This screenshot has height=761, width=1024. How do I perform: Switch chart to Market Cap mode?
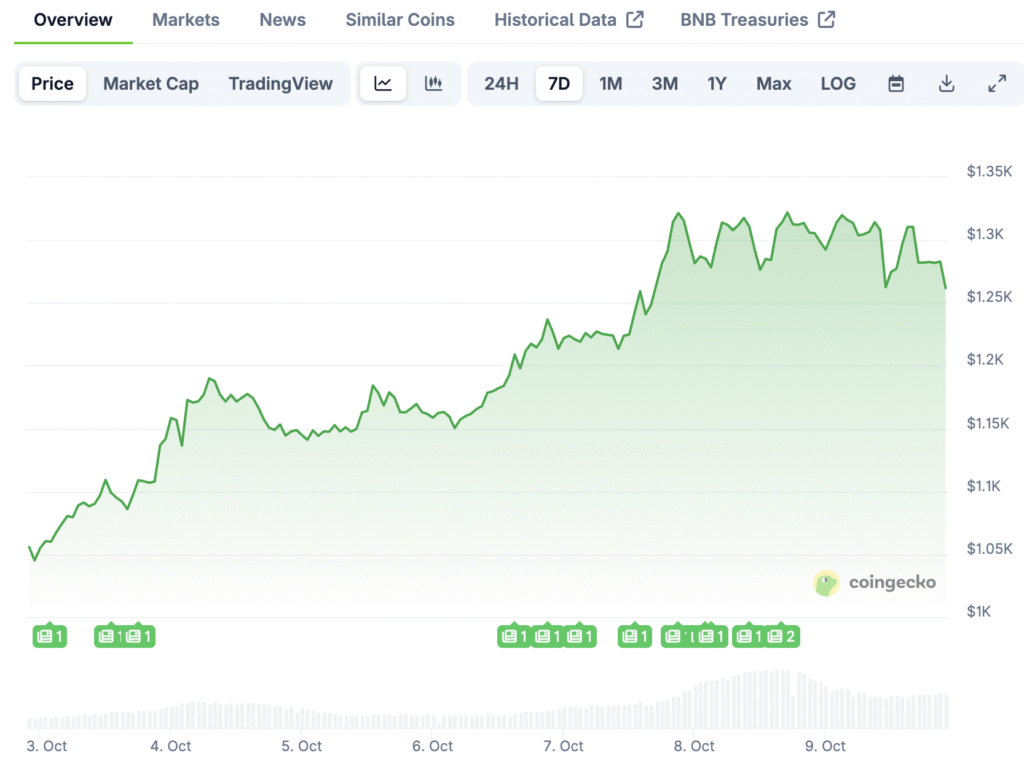151,84
